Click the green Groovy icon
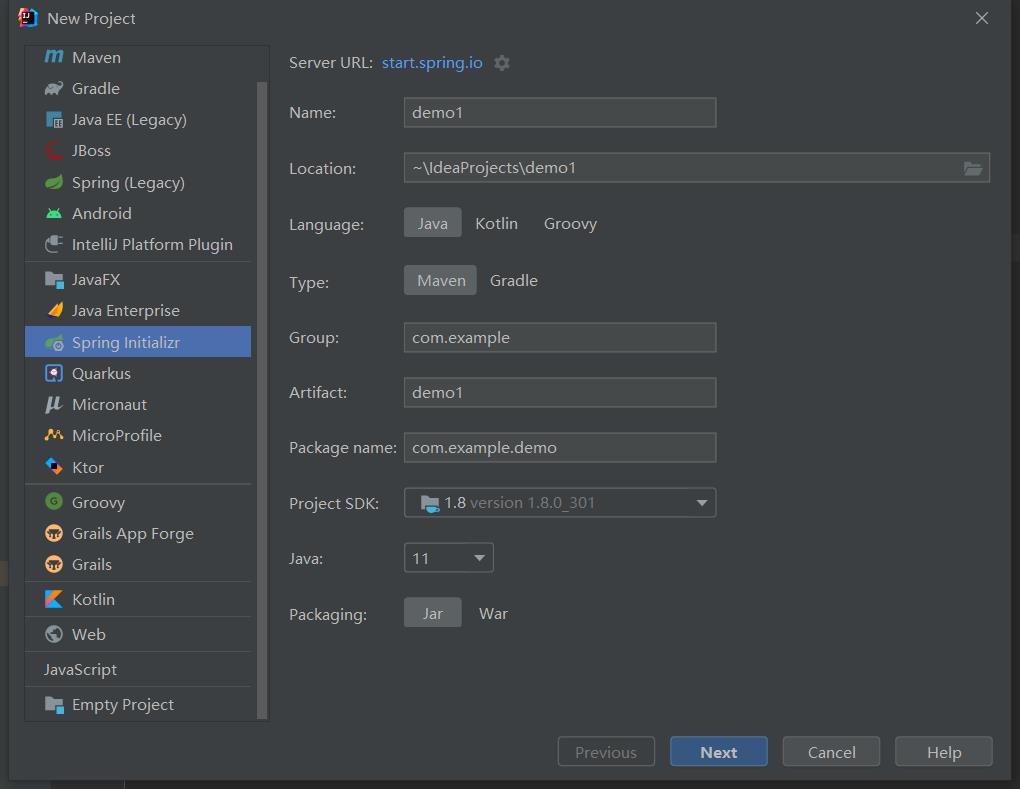The width and height of the screenshot is (1020, 789). 54,501
